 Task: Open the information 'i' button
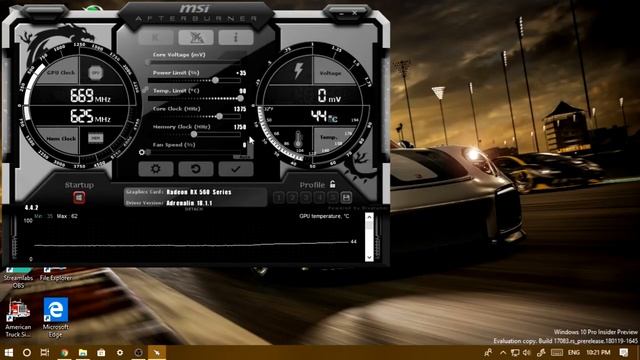[x=236, y=38]
